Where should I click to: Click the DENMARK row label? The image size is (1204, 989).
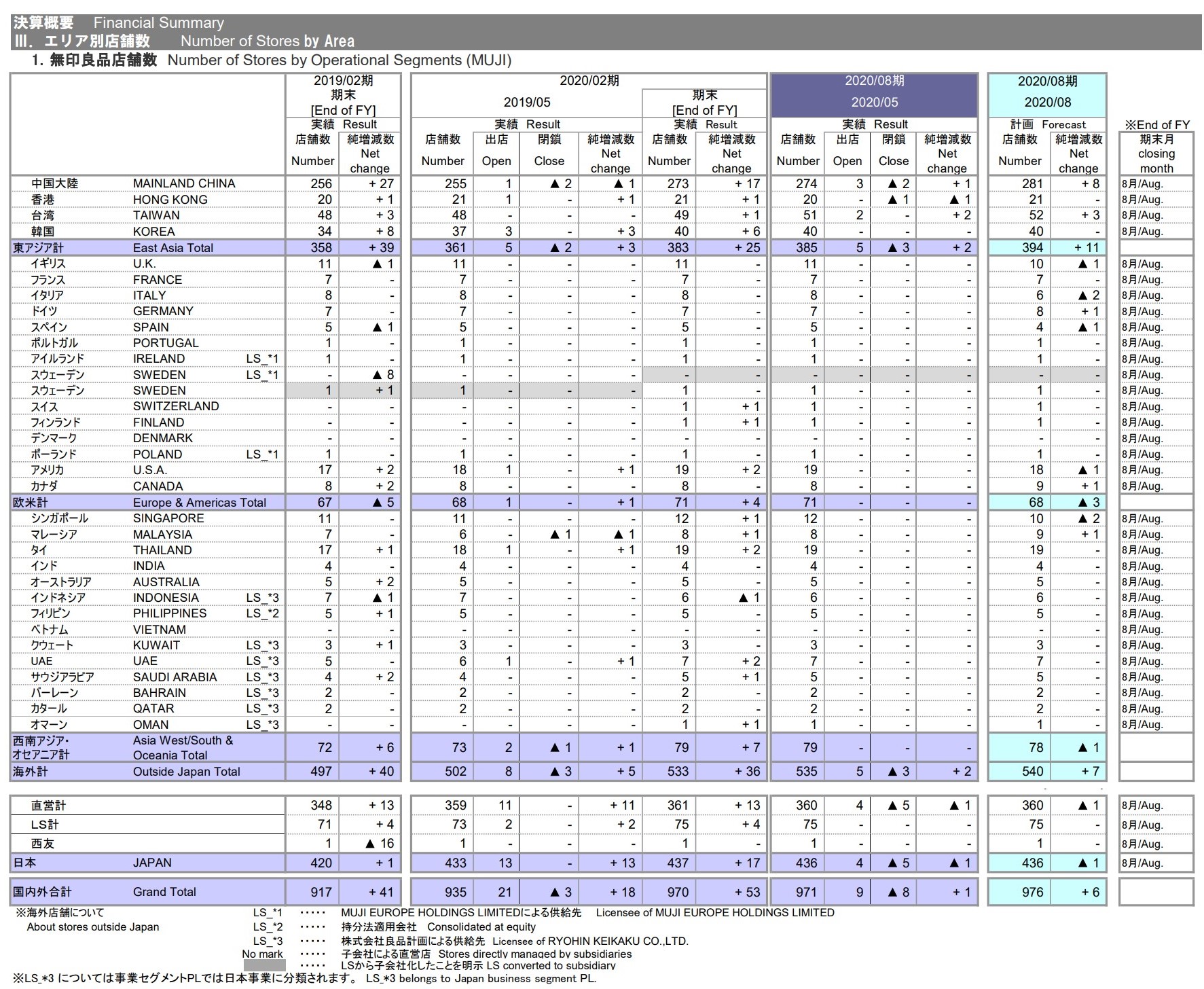(x=163, y=438)
